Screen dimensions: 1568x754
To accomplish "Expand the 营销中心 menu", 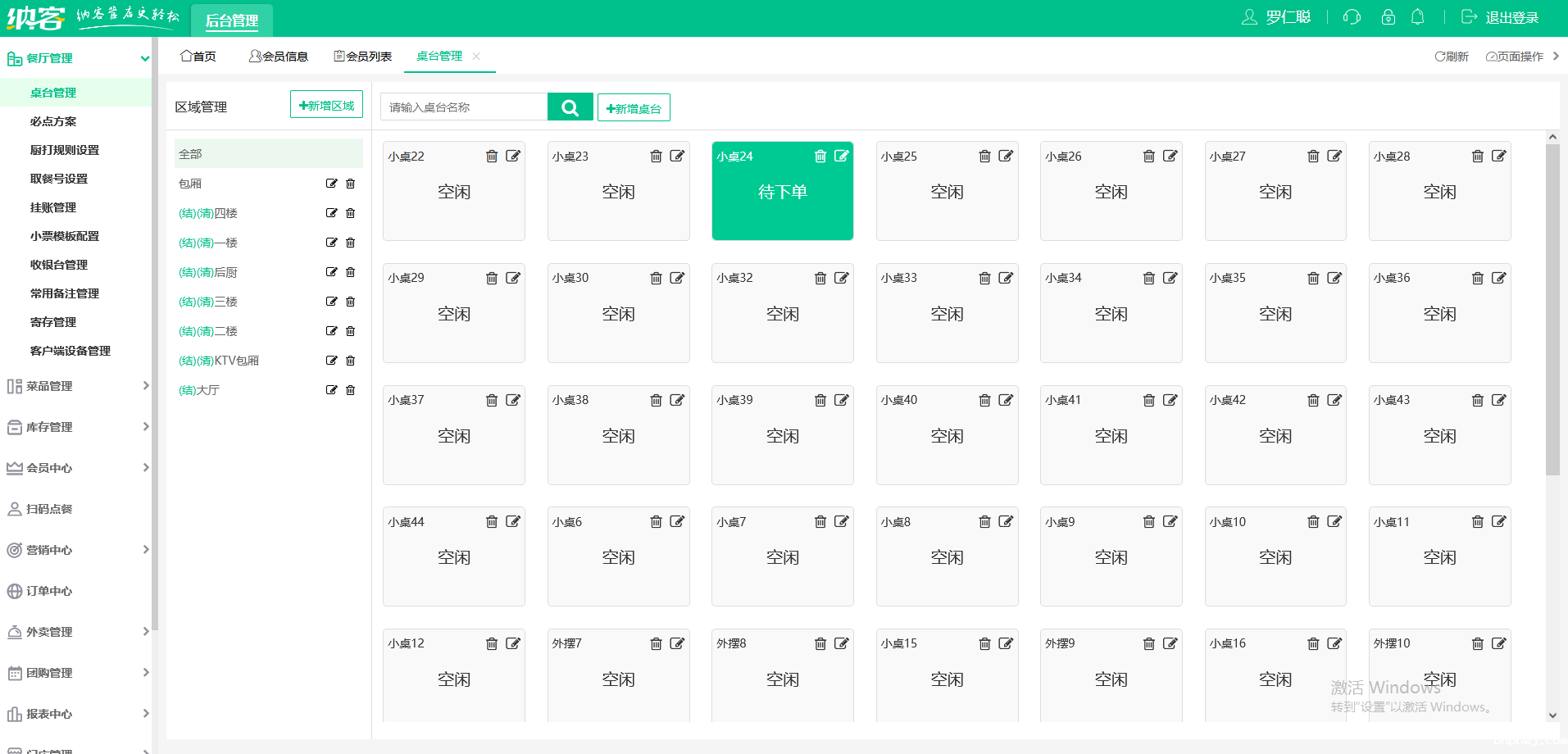I will (x=146, y=550).
